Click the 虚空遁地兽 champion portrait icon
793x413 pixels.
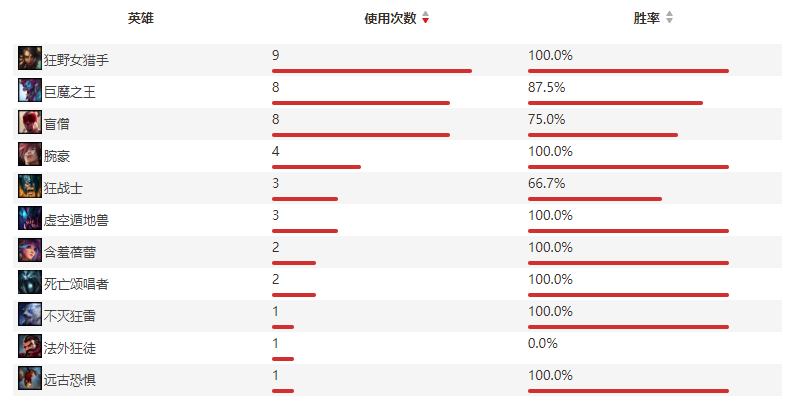click(30, 218)
